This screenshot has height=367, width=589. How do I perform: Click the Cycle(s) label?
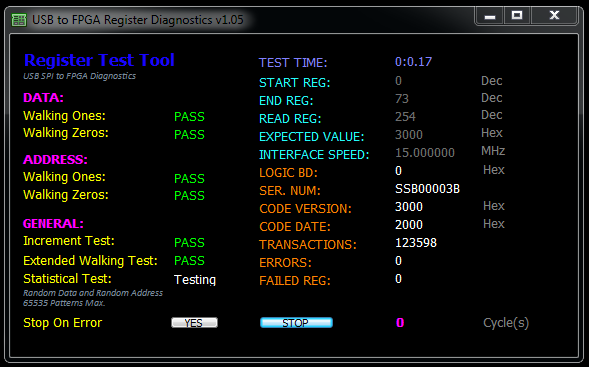point(506,323)
